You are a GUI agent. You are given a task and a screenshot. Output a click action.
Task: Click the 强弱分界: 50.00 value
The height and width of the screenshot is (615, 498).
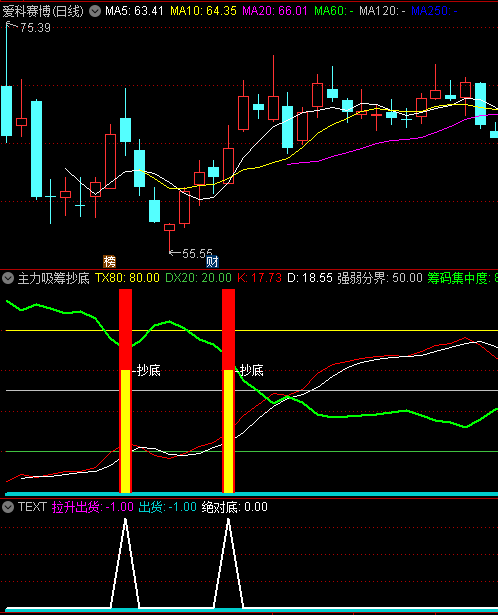380,278
